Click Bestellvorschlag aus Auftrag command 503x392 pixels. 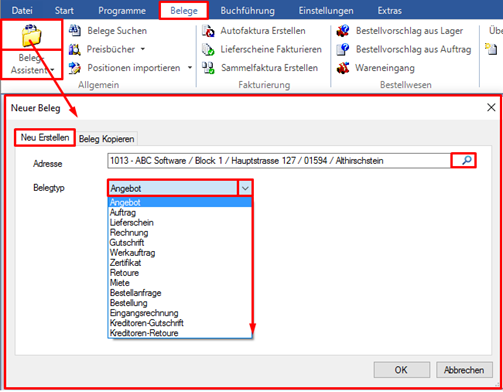coord(413,49)
